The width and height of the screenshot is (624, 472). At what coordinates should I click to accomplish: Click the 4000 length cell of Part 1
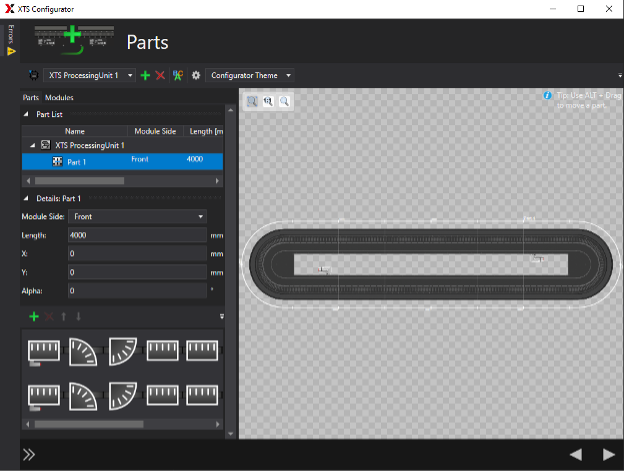click(x=195, y=159)
